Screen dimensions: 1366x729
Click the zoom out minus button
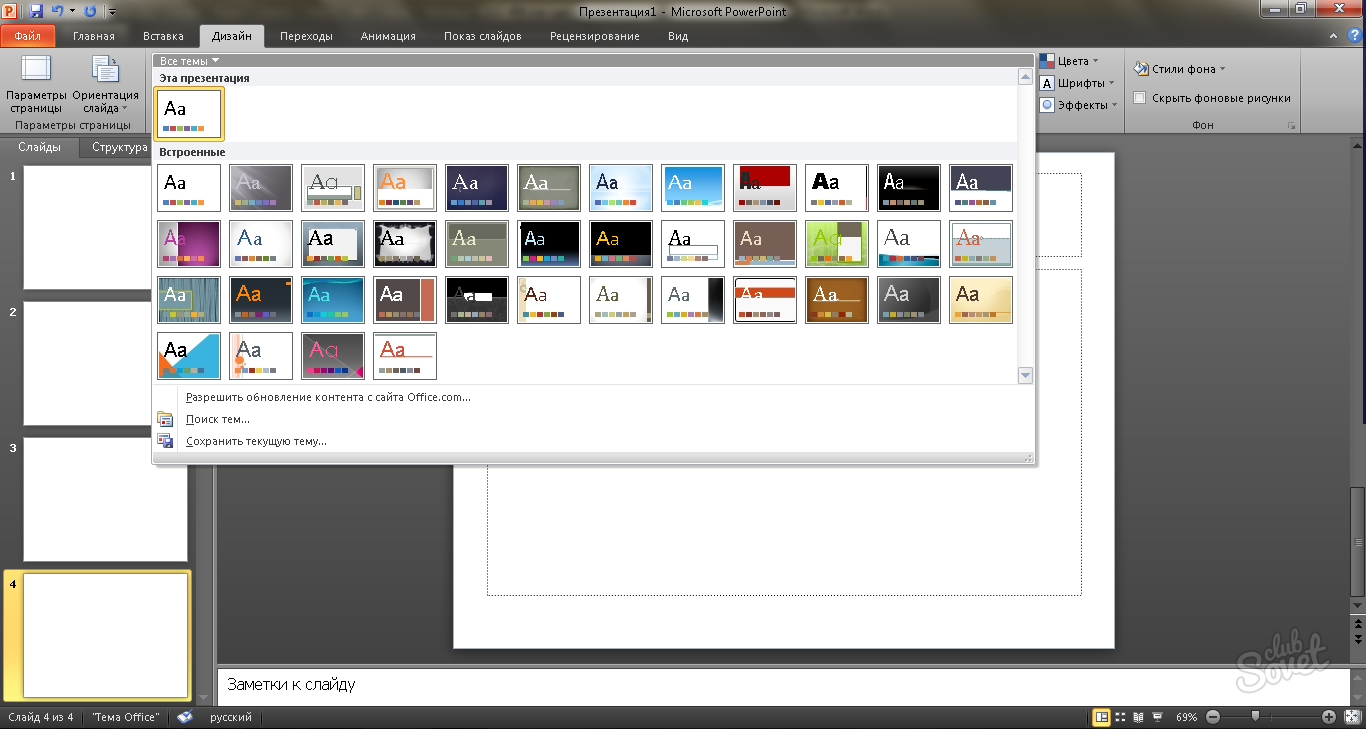point(1213,717)
